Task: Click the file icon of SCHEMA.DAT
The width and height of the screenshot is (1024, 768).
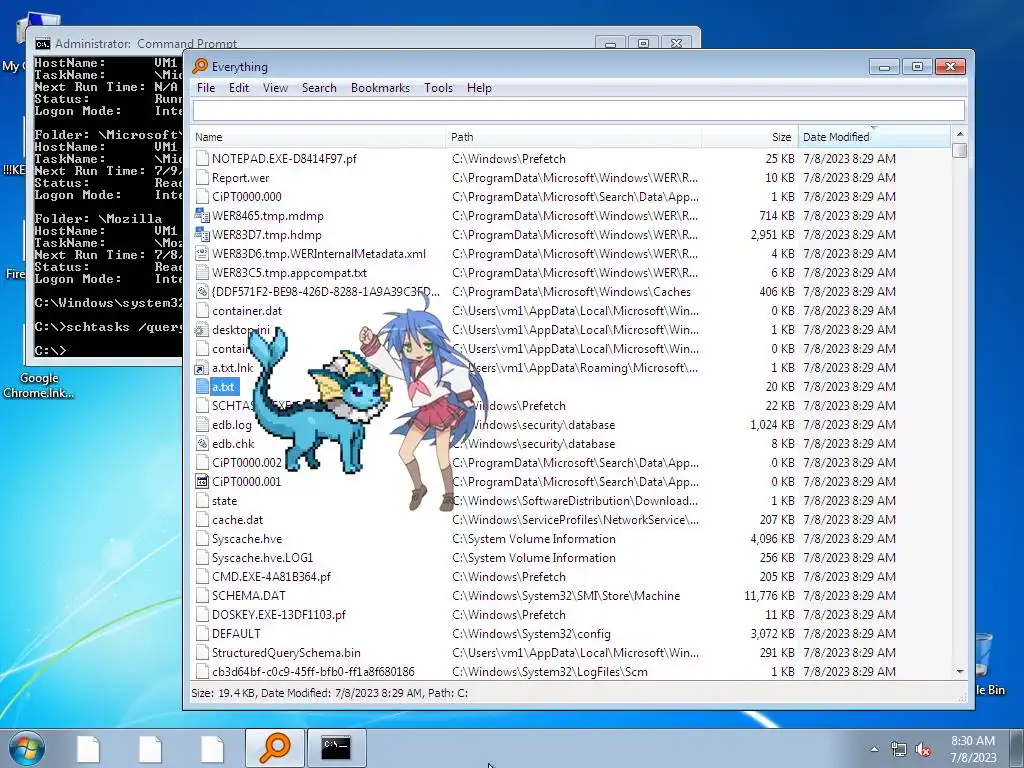Action: pos(202,596)
